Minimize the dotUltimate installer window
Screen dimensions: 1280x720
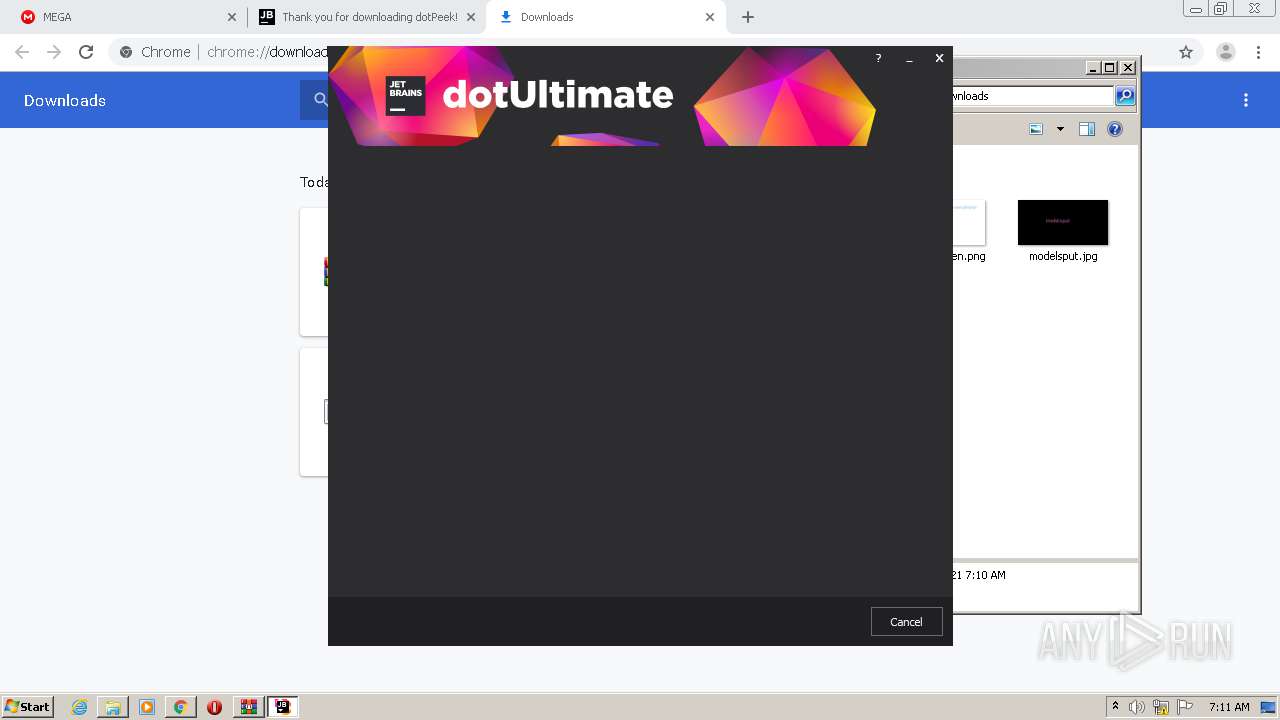pyautogui.click(x=909, y=59)
